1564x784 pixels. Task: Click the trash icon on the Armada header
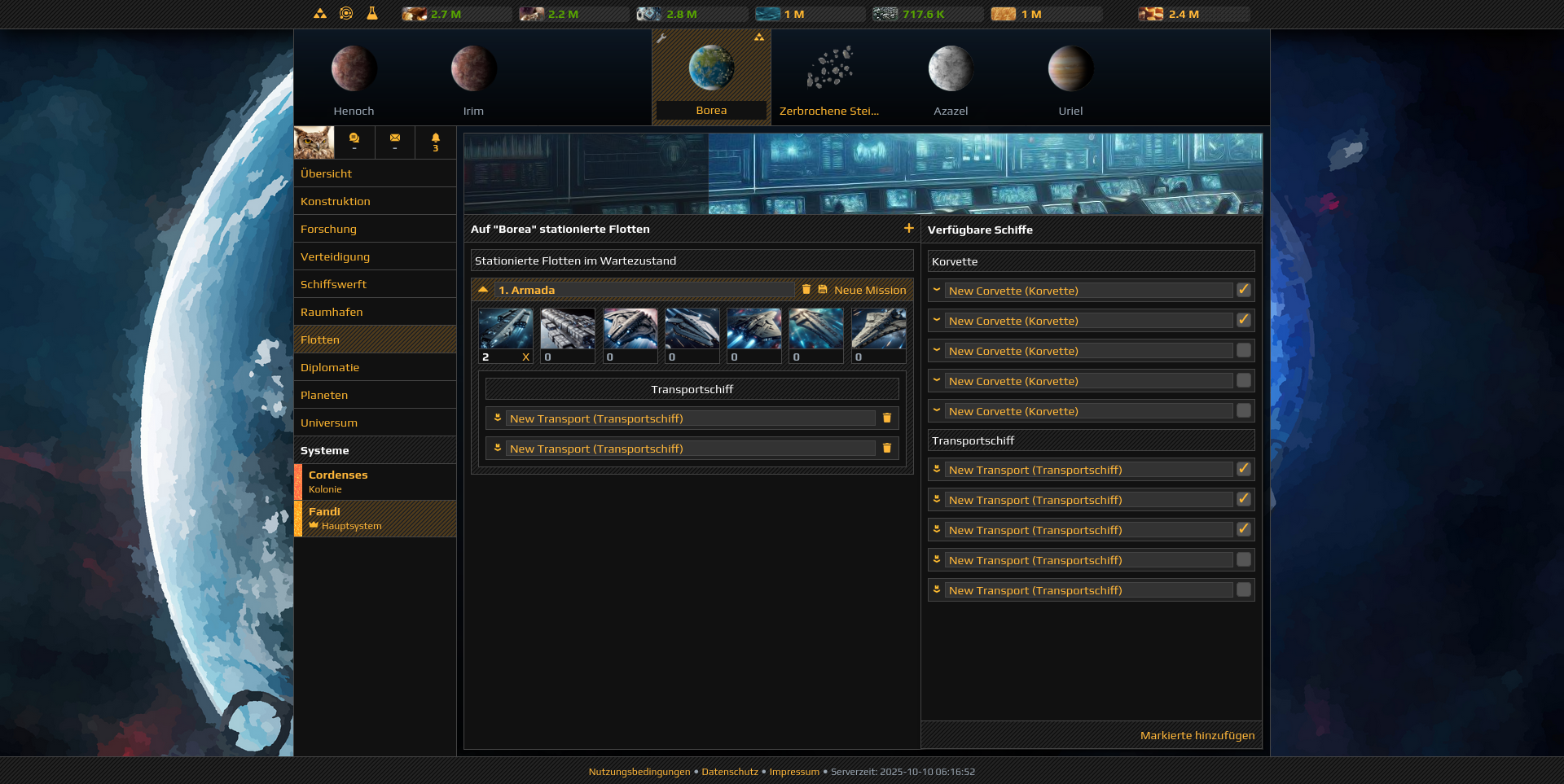click(x=806, y=289)
